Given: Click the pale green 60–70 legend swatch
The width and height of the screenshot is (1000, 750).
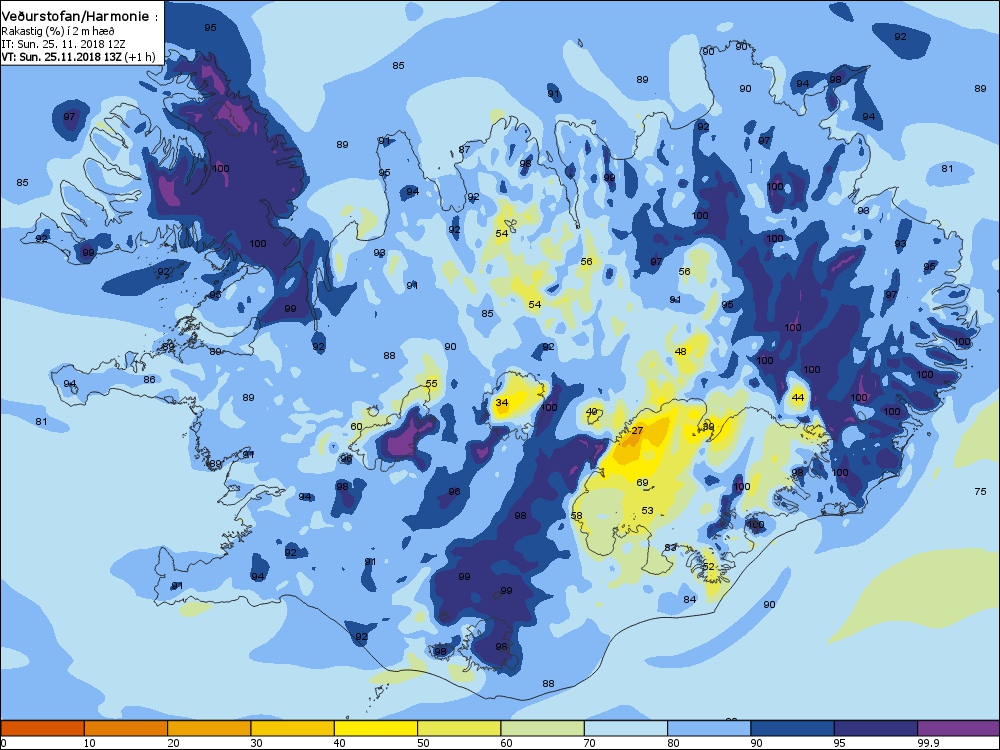Looking at the screenshot, I should click(x=543, y=728).
